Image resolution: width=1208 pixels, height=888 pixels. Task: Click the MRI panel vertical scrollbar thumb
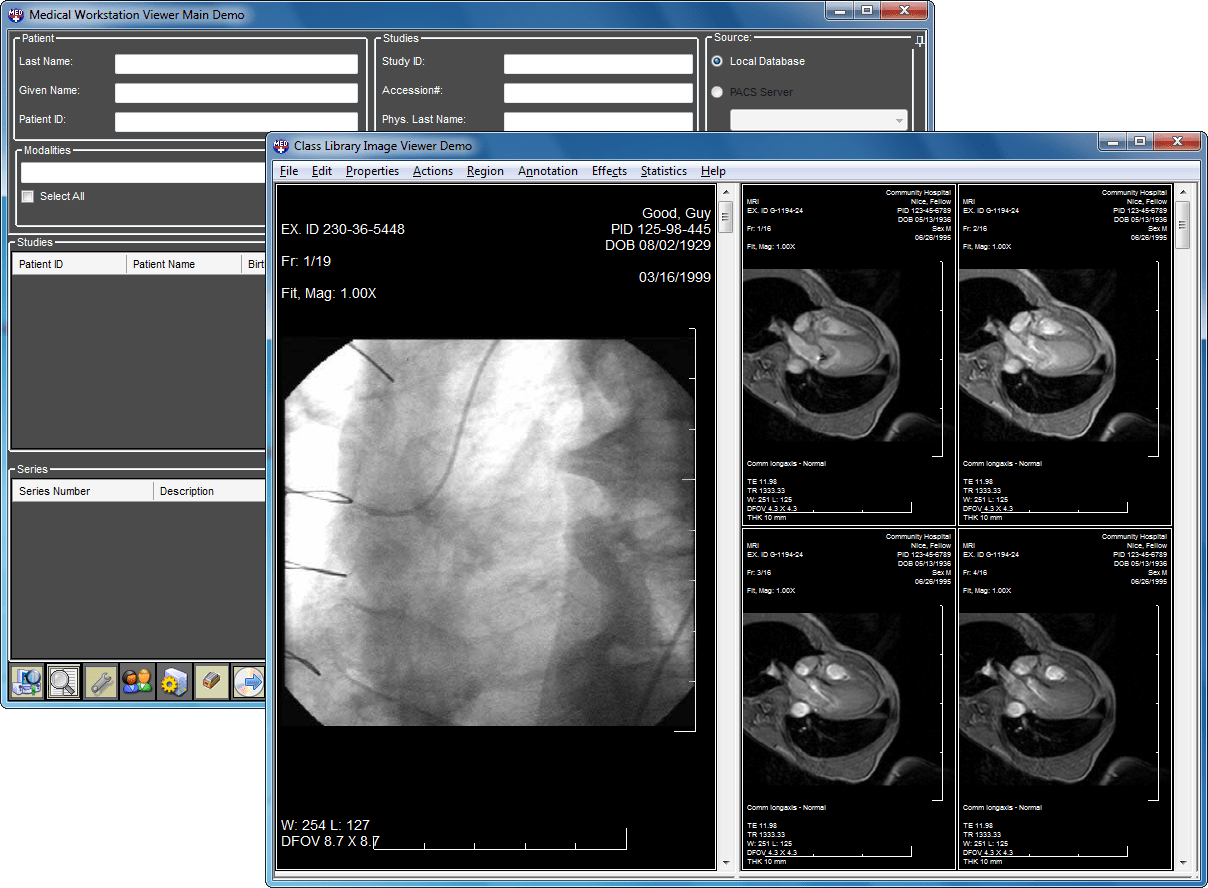click(x=1183, y=225)
